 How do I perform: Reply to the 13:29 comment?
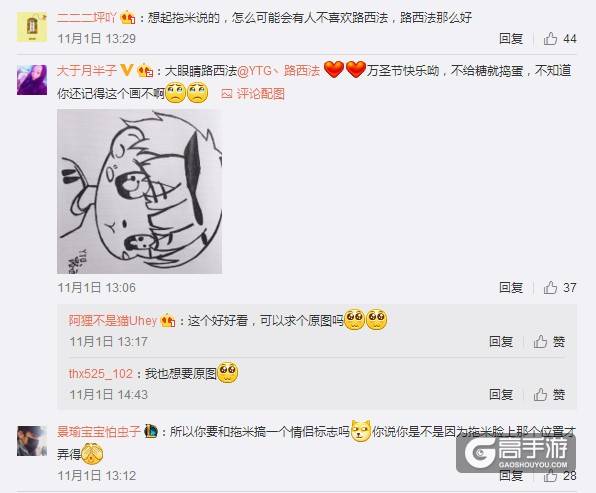(511, 39)
